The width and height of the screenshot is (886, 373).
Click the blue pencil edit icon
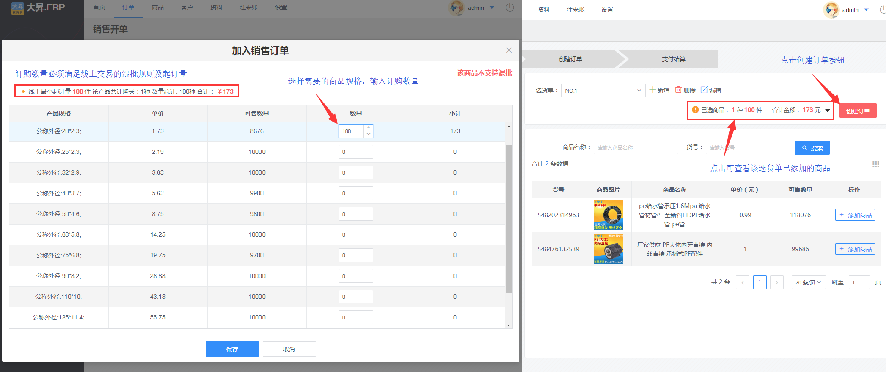click(x=704, y=90)
